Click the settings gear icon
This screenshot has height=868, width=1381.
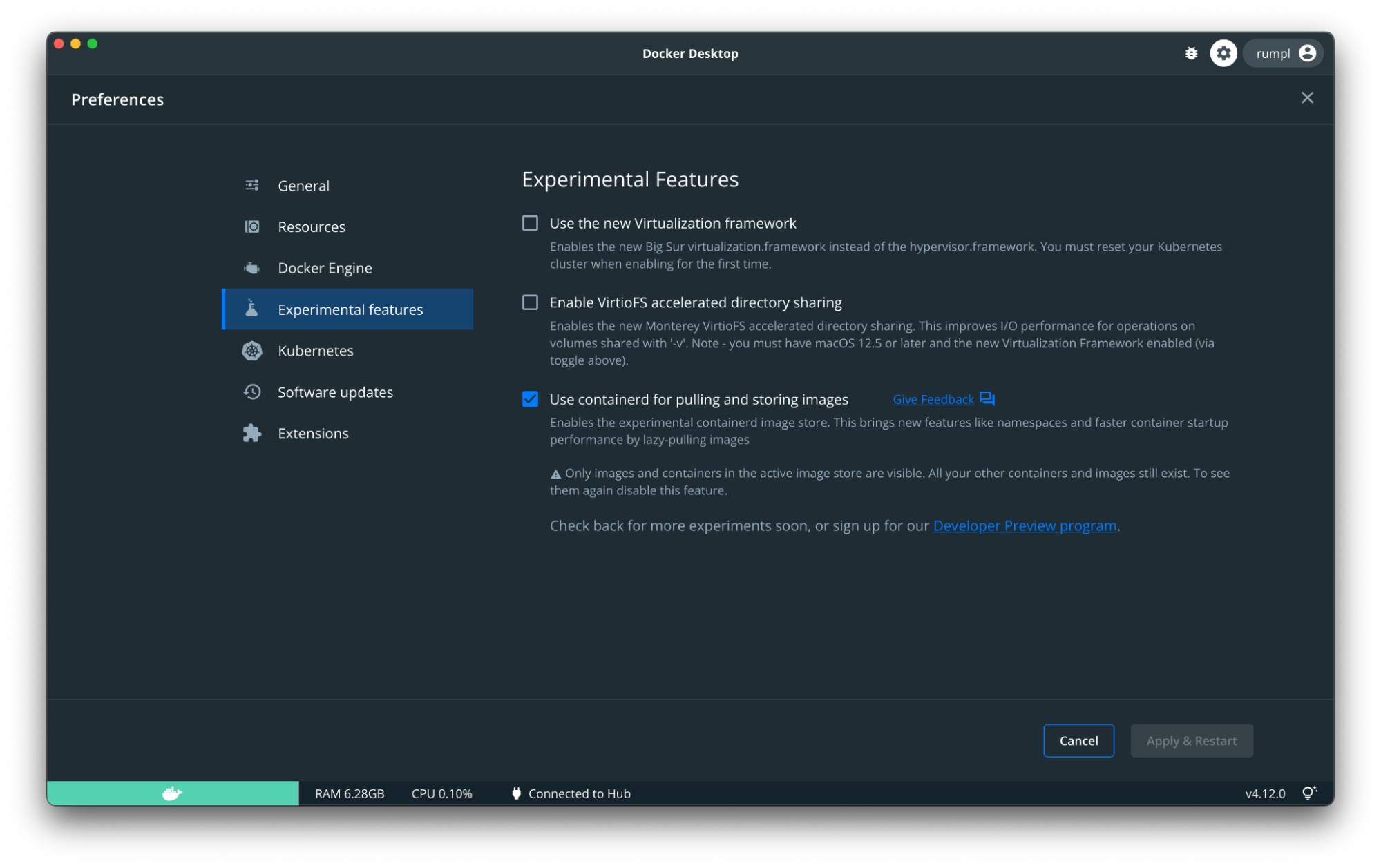click(x=1223, y=52)
